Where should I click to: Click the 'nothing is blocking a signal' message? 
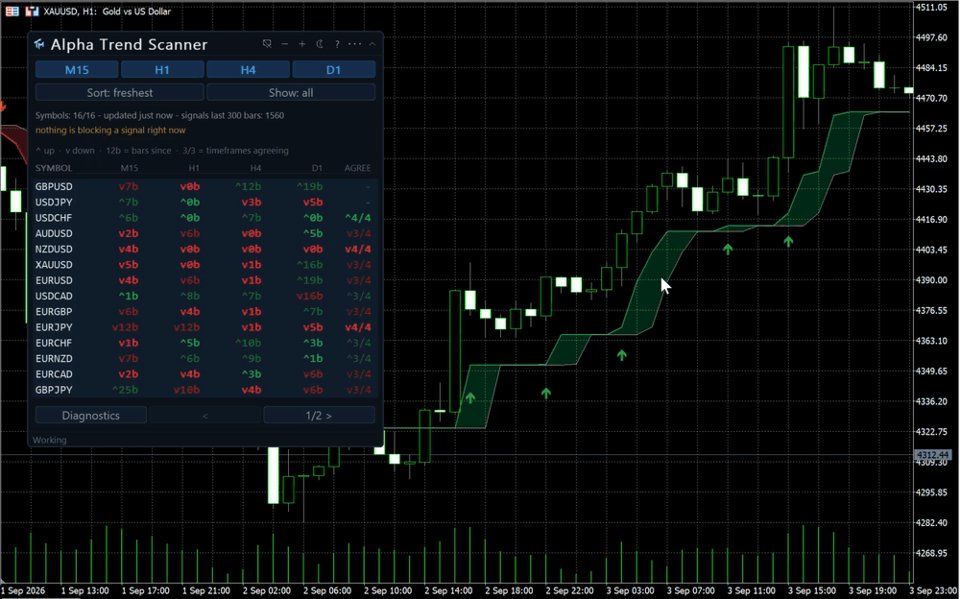pos(110,130)
